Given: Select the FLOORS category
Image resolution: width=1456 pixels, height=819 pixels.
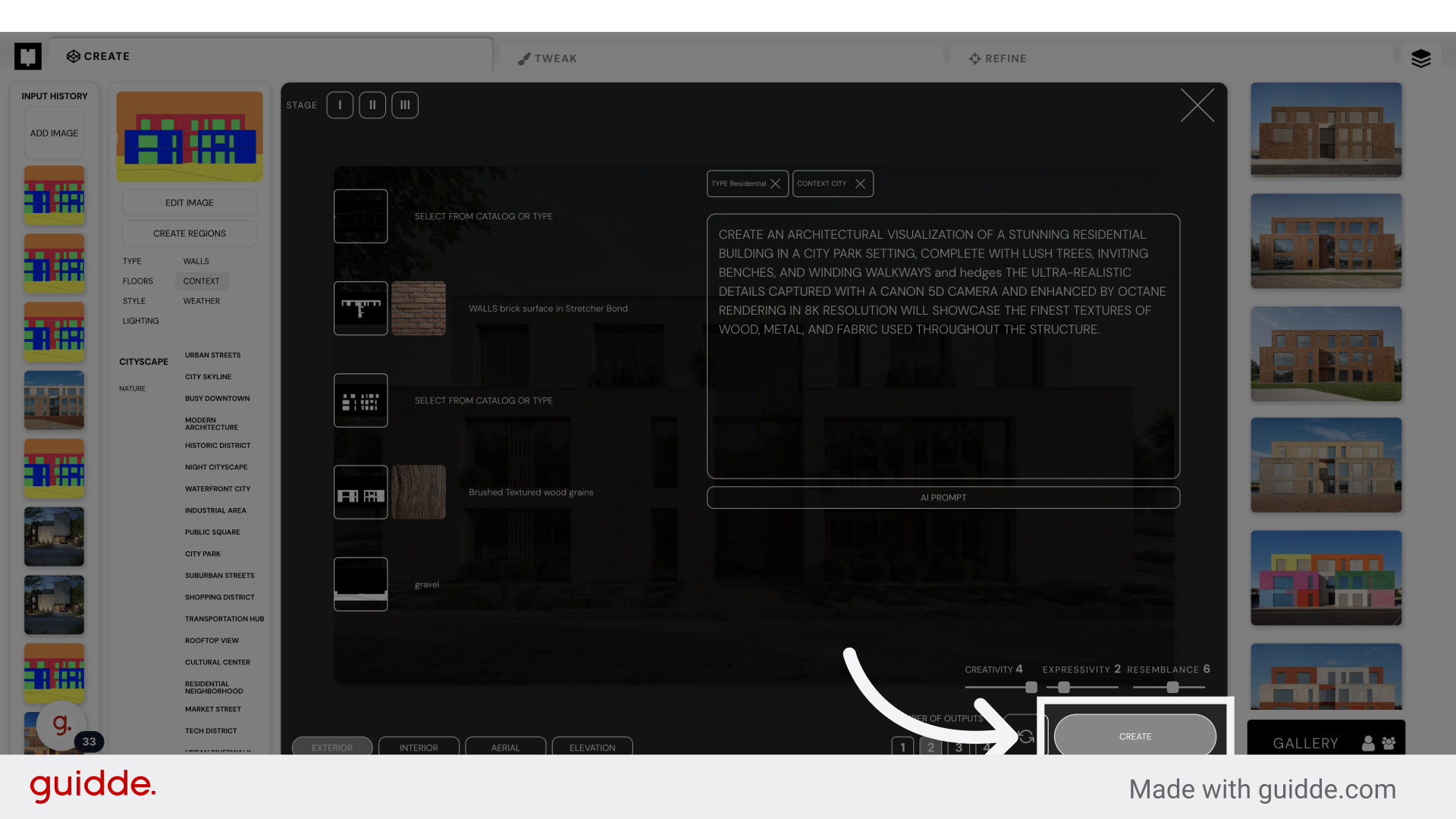Looking at the screenshot, I should pos(138,281).
